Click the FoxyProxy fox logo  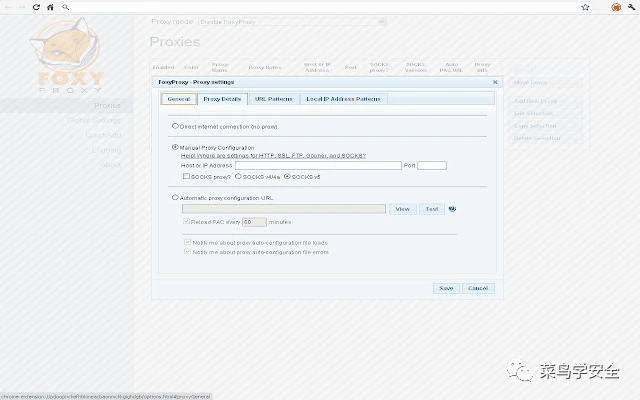click(x=67, y=55)
